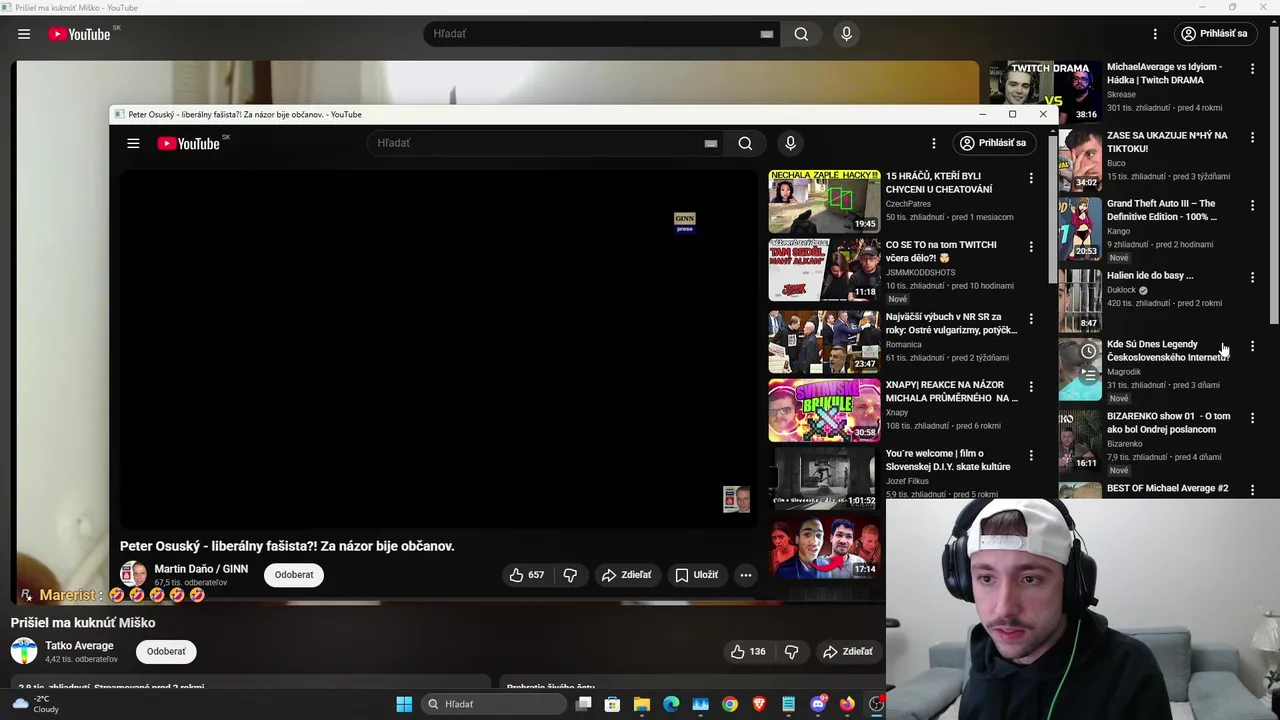Open options dots for MichaelAverage vs Idyiom video
This screenshot has height=720, width=1280.
[1252, 69]
